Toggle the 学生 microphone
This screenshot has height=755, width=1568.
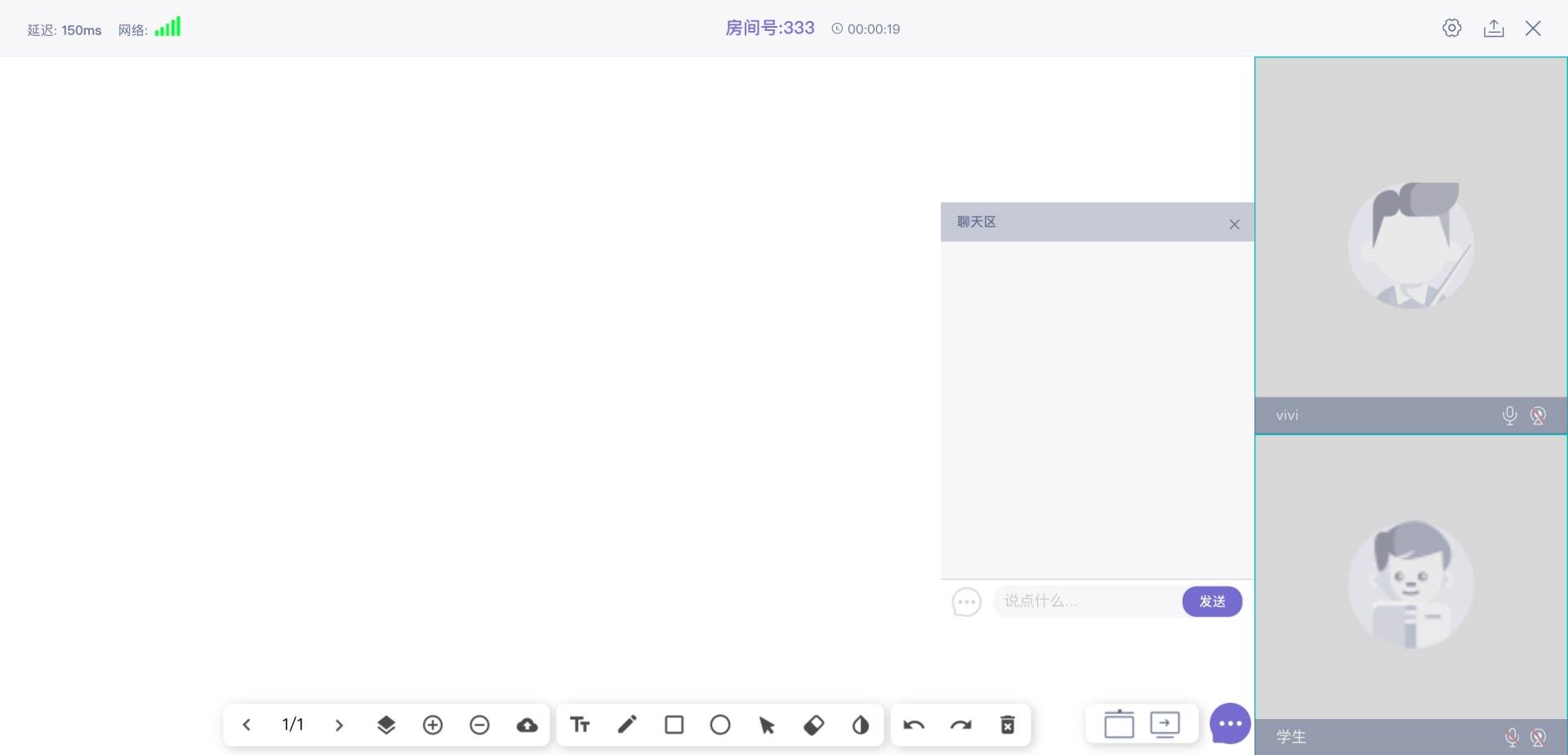[x=1512, y=737]
